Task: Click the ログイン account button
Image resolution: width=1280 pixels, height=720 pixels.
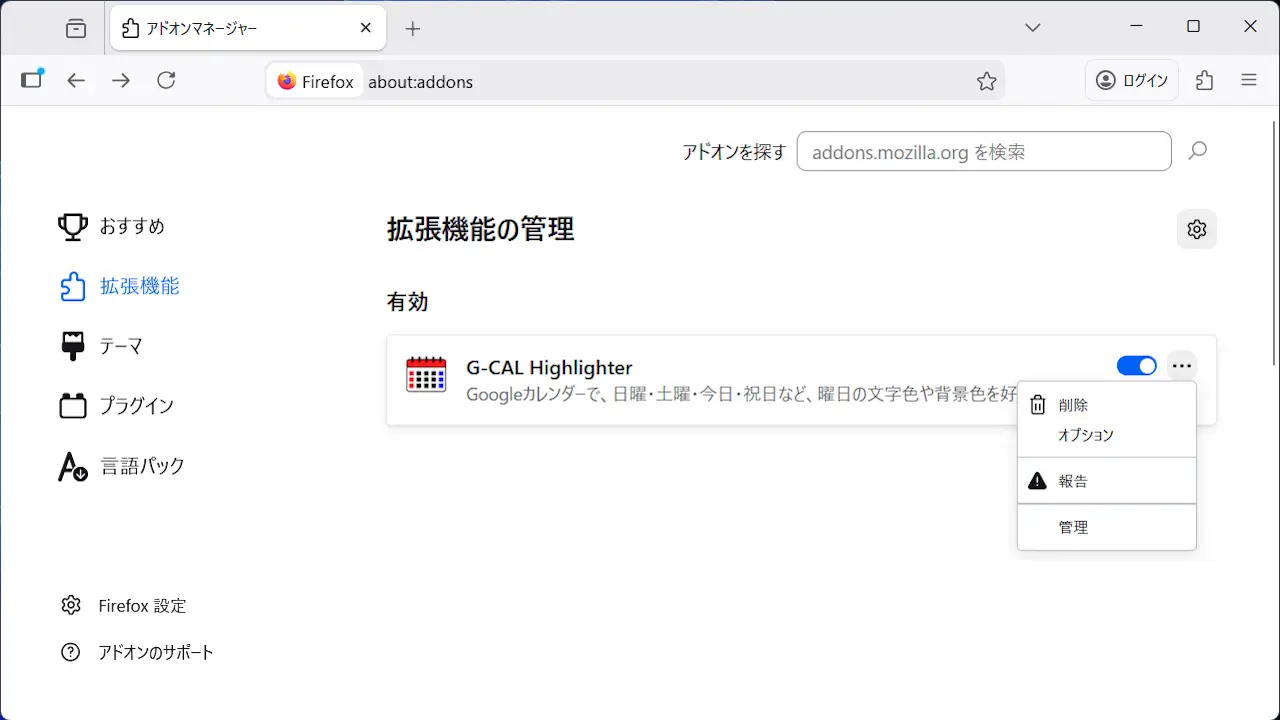Action: (1132, 81)
